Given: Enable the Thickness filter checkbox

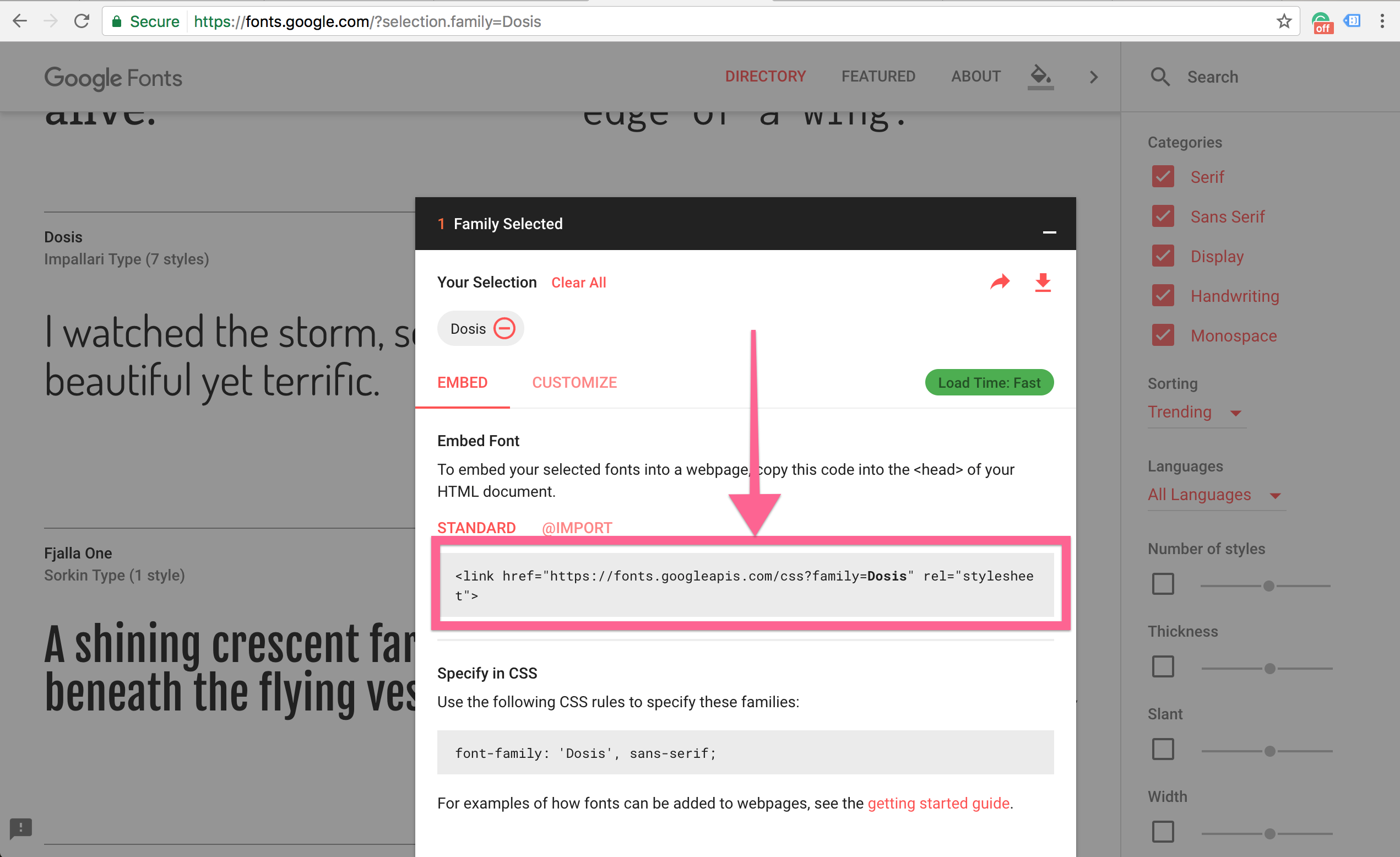Looking at the screenshot, I should (1163, 666).
